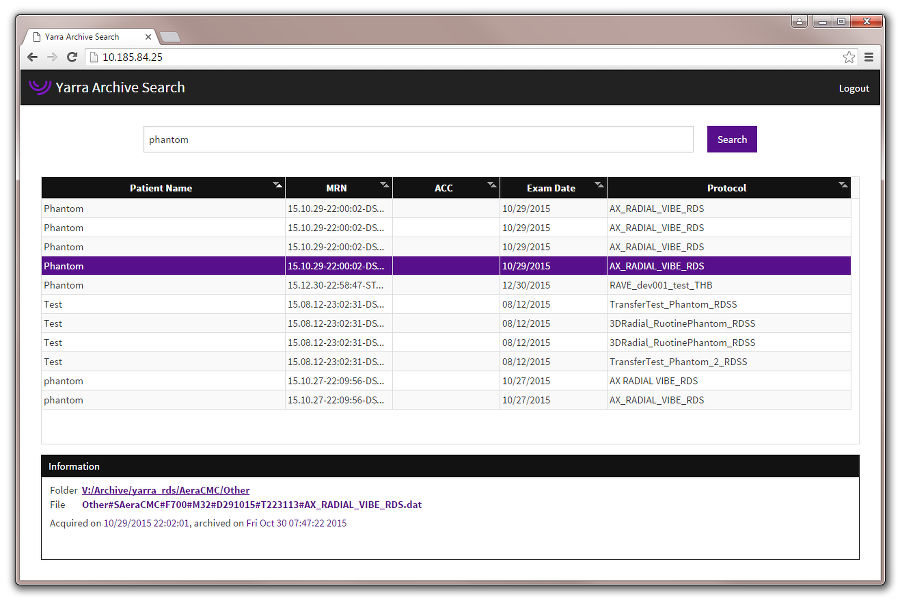900x601 pixels.
Task: Click the browser forward arrow
Action: point(50,57)
